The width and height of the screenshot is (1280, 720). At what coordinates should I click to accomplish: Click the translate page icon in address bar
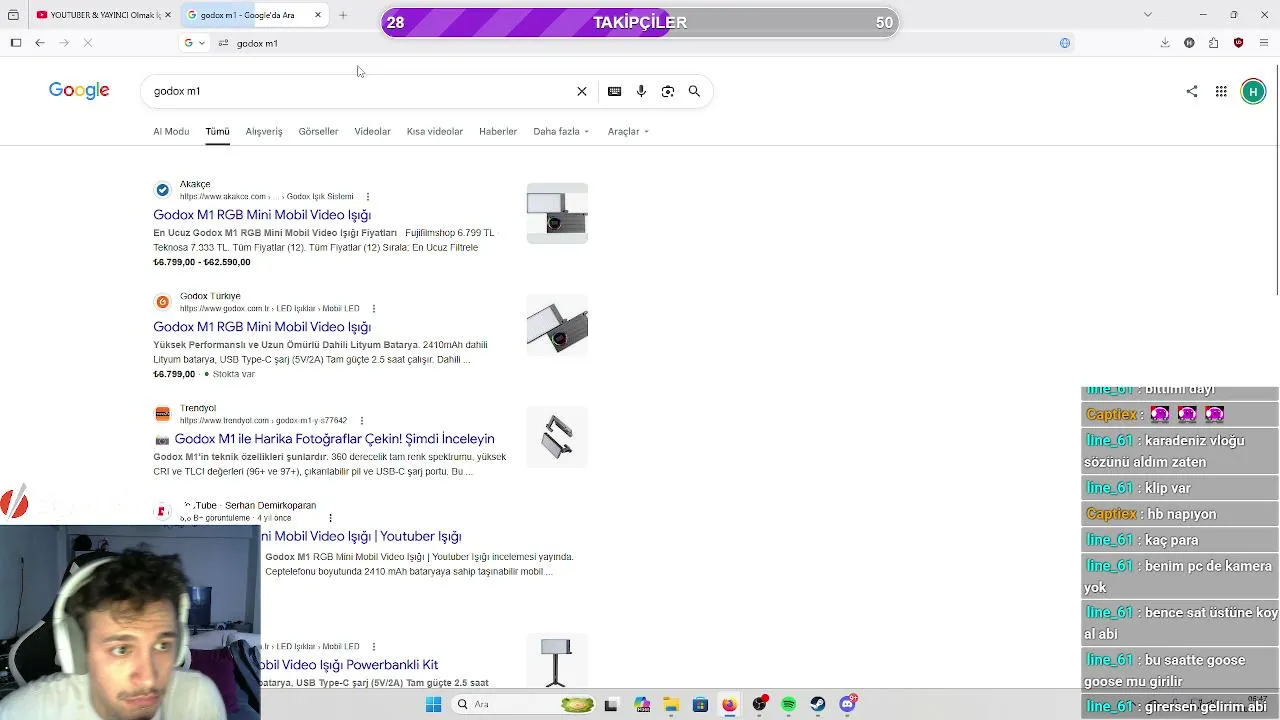pos(1065,43)
